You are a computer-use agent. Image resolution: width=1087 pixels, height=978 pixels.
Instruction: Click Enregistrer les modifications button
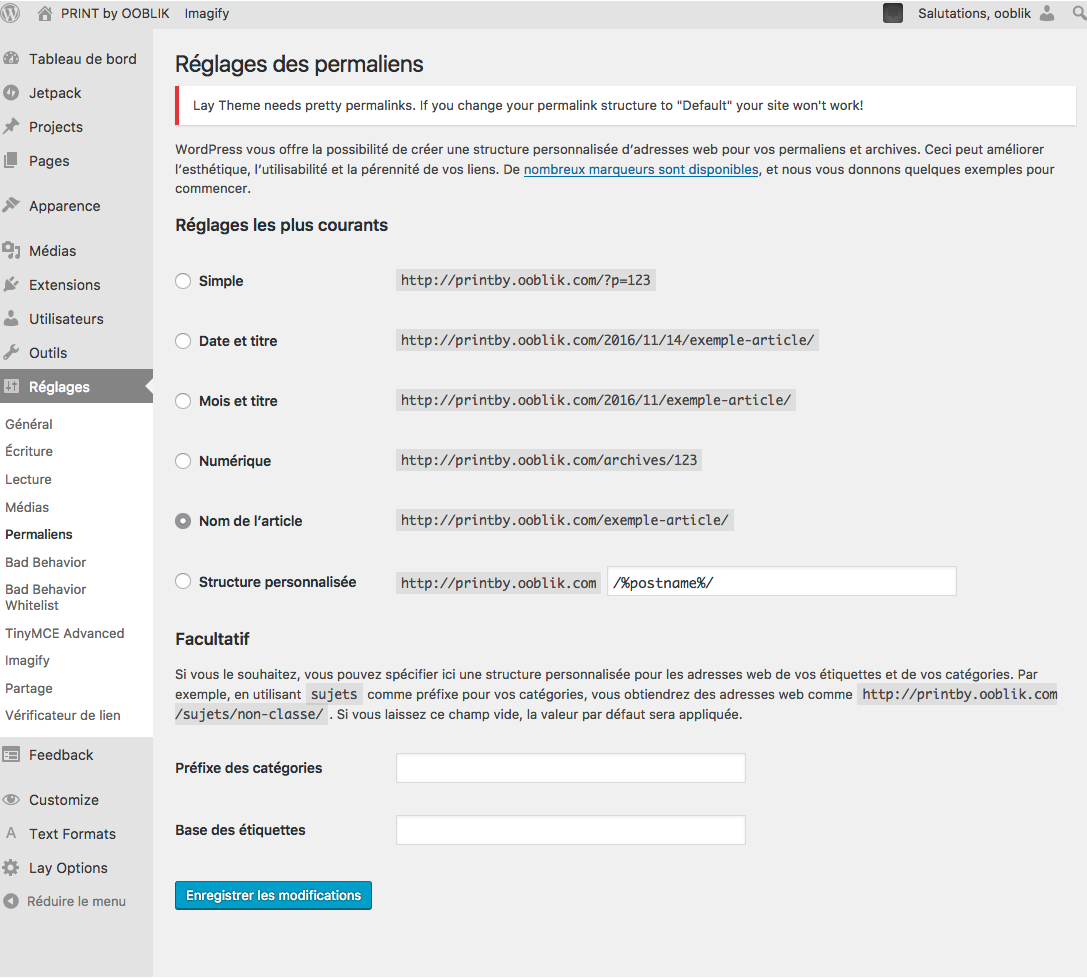tap(273, 895)
